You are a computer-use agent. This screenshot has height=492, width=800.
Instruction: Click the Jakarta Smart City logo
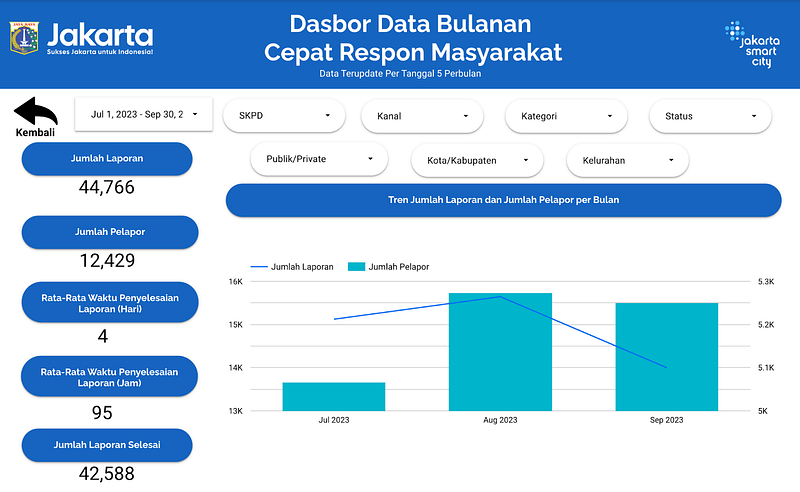point(753,44)
